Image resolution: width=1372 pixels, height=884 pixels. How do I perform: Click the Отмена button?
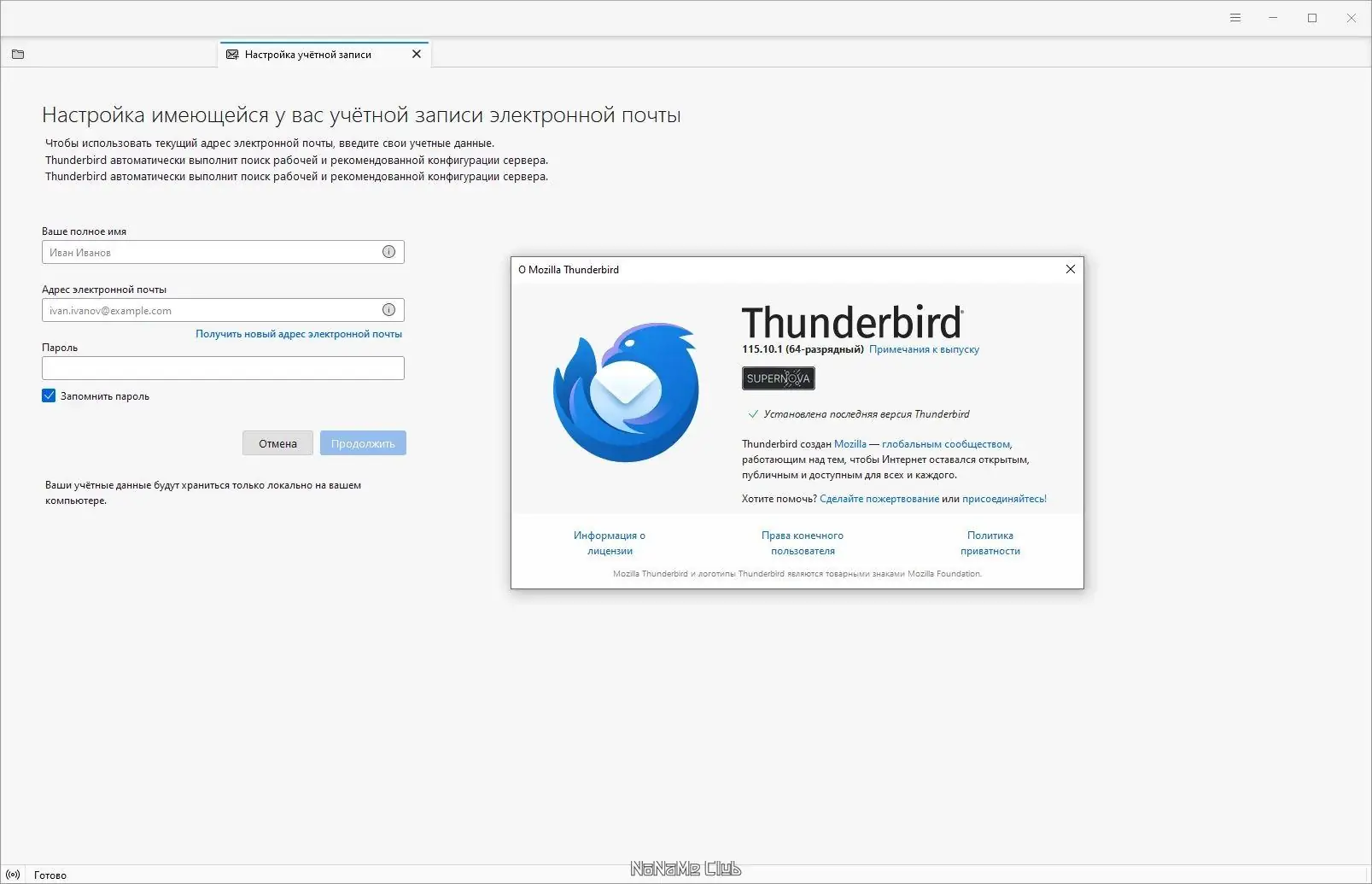(277, 443)
